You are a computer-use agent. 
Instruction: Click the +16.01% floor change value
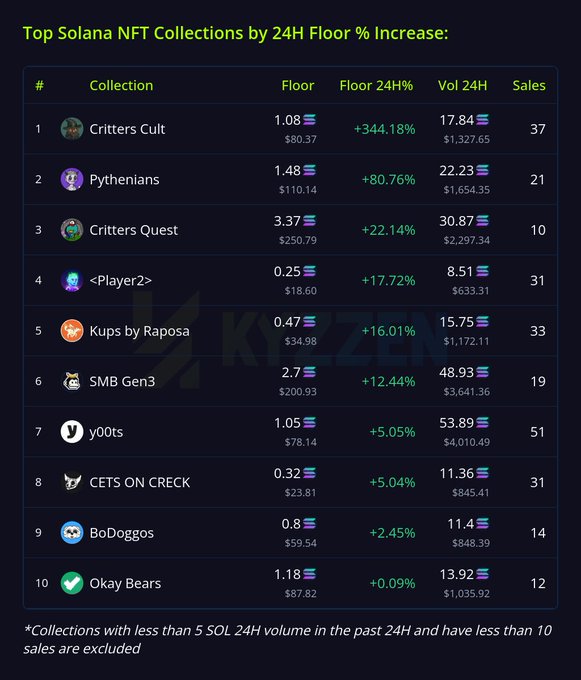click(x=388, y=331)
